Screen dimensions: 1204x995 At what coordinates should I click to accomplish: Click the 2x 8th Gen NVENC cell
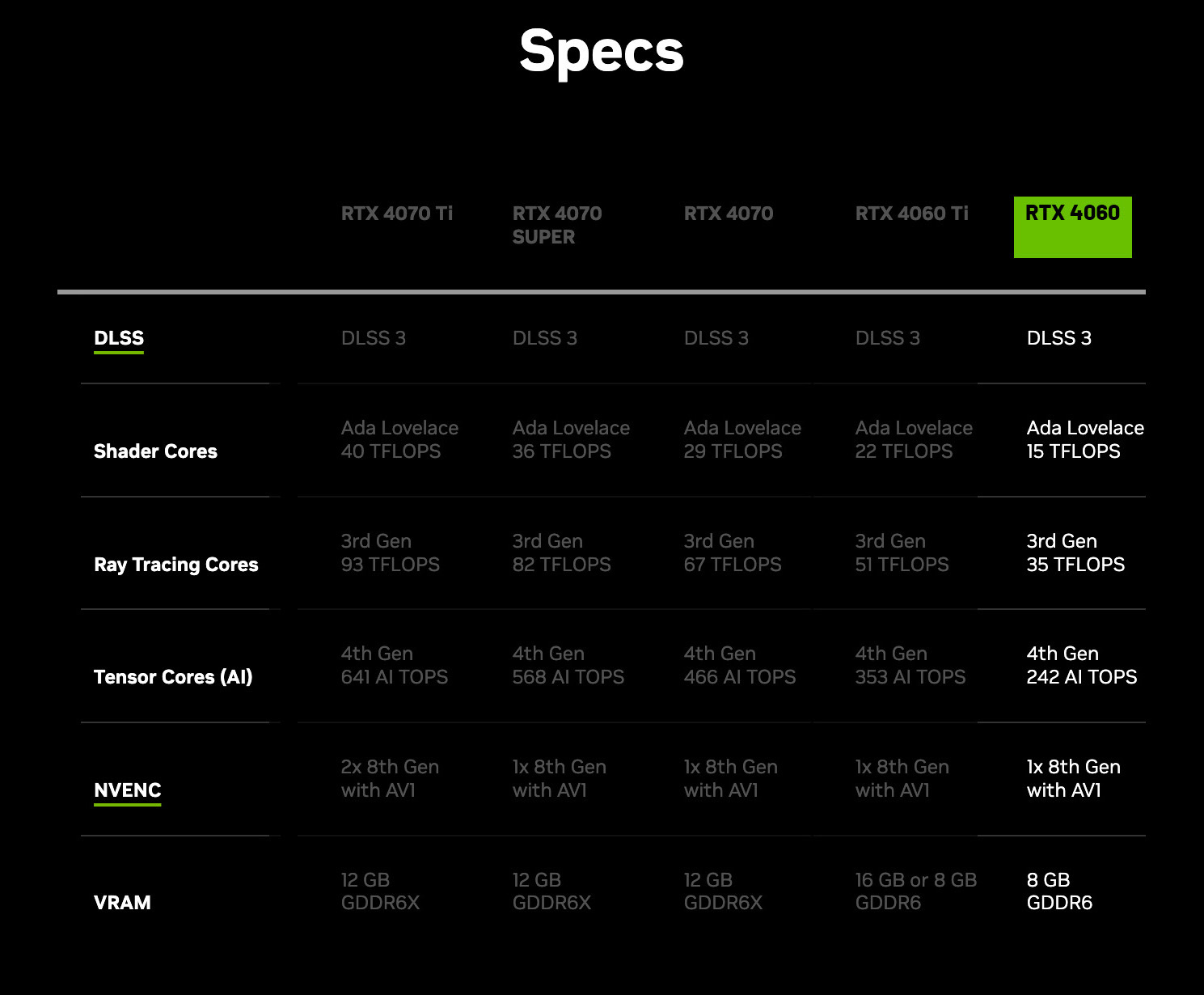point(390,778)
